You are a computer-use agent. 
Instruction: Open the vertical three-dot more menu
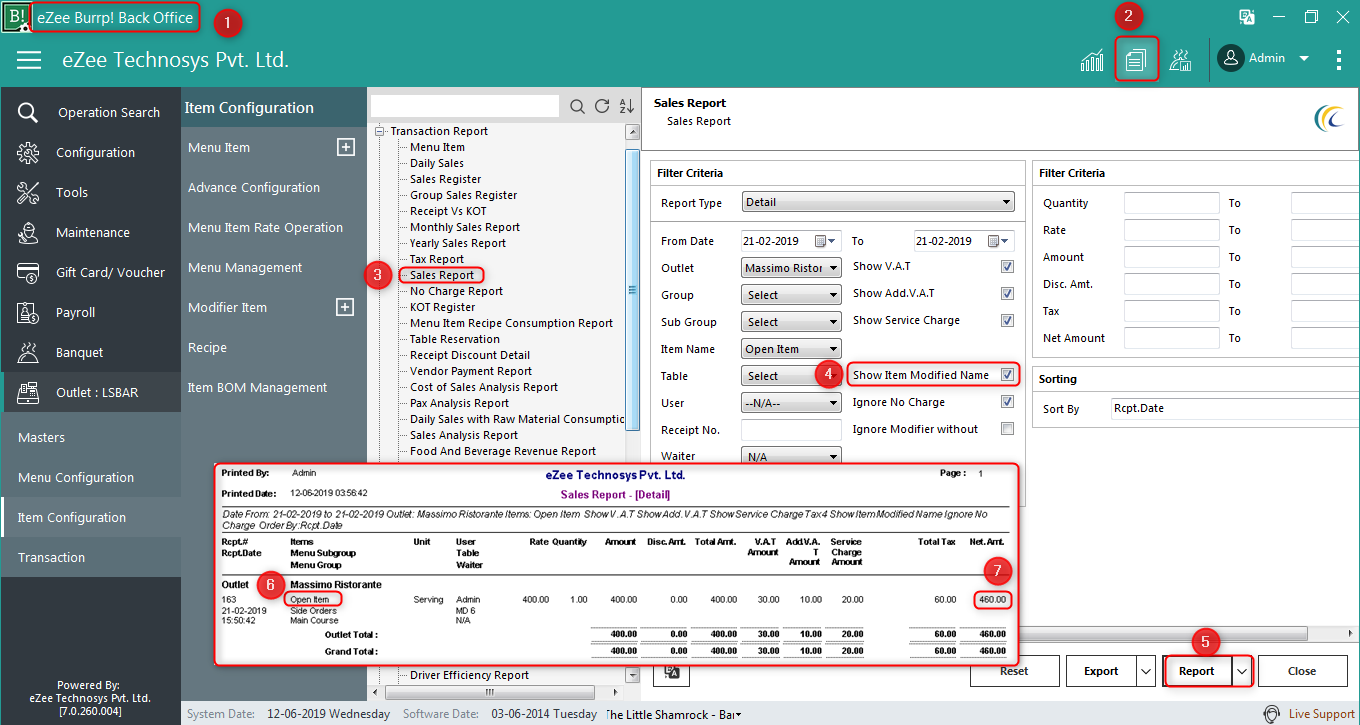point(1339,60)
